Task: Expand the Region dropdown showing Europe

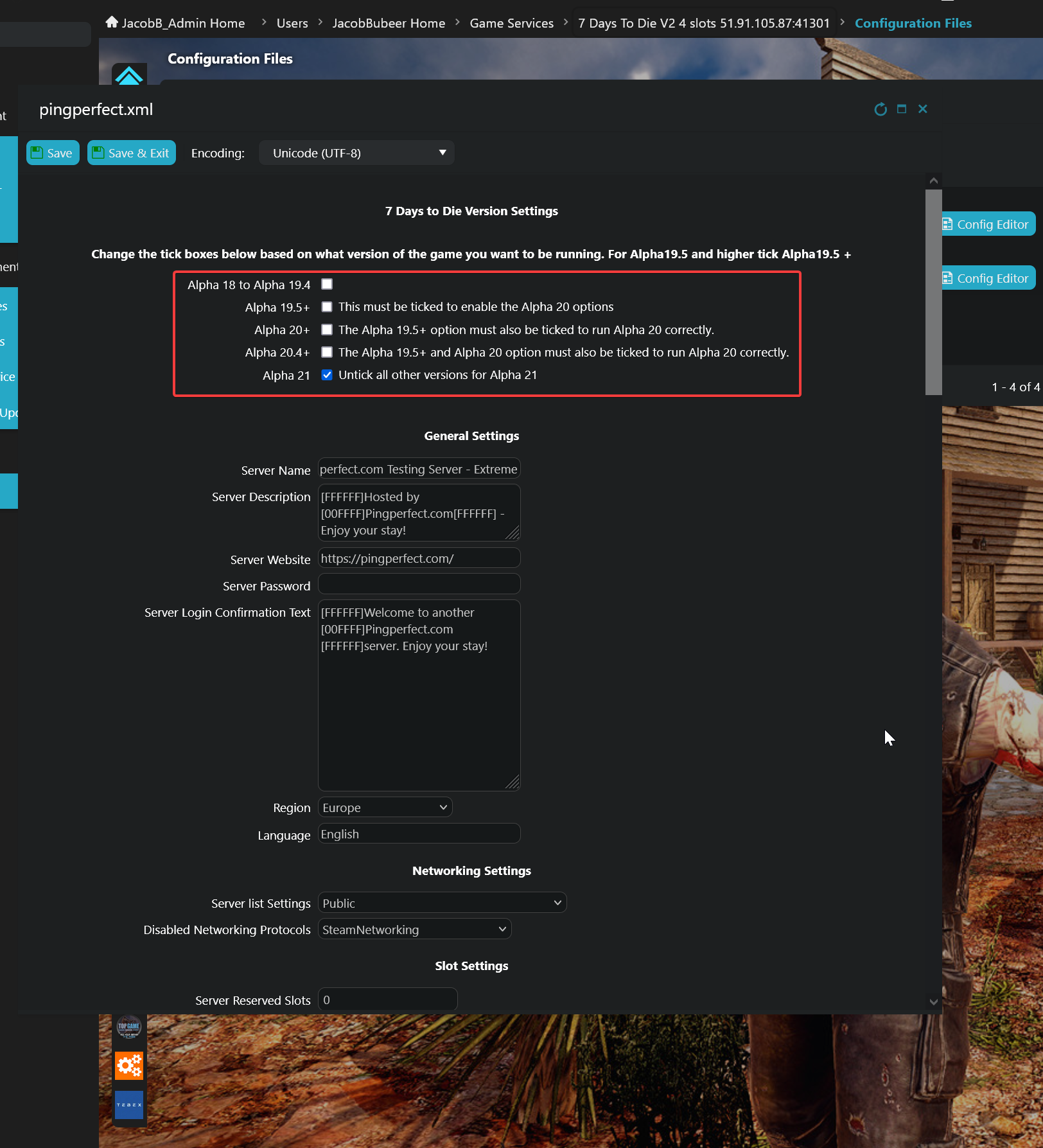Action: (385, 808)
